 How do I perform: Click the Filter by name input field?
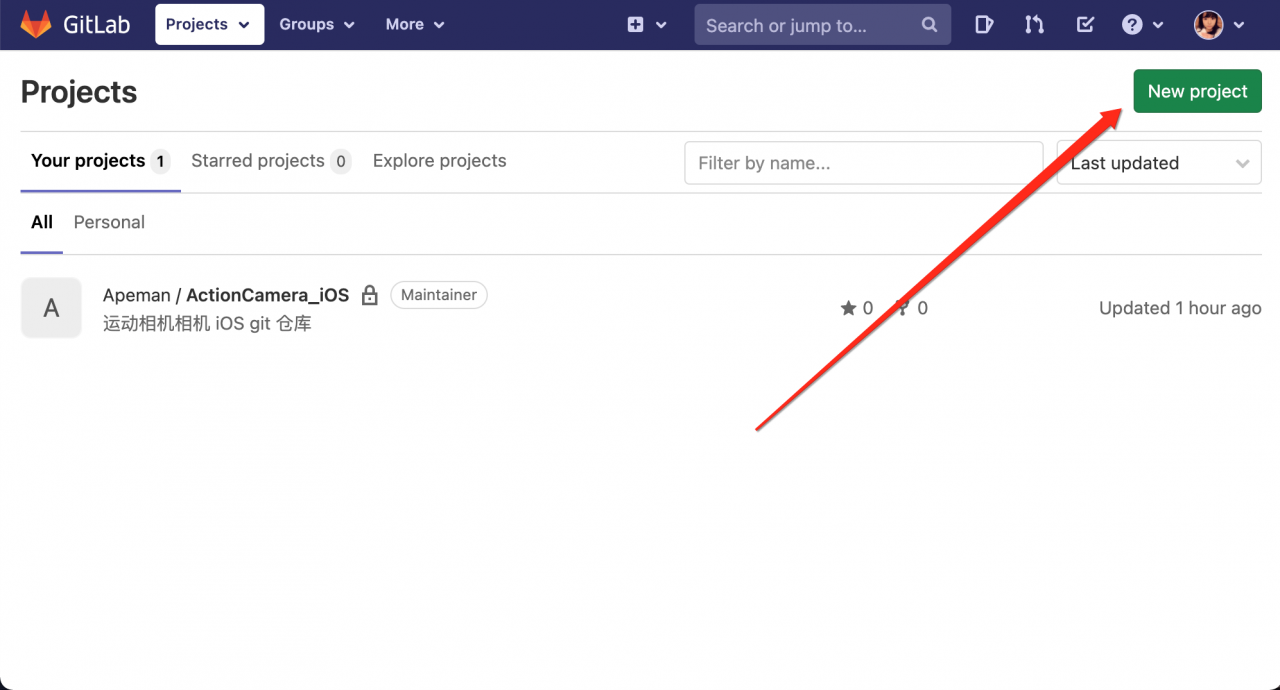863,162
